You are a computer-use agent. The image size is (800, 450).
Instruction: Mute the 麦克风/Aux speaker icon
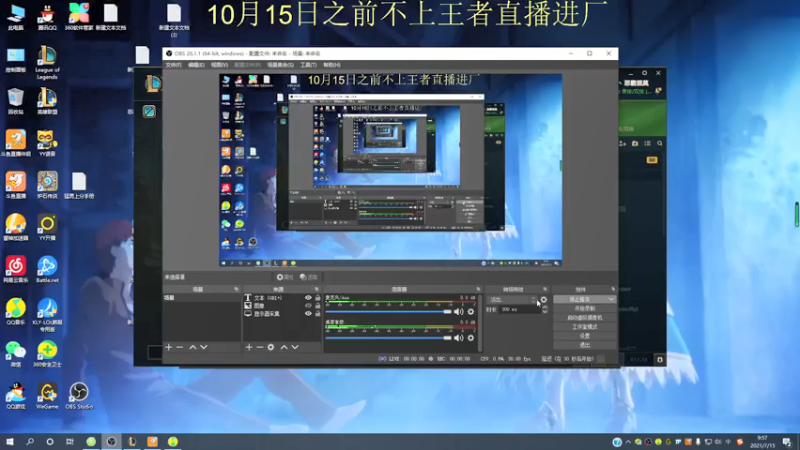pos(459,312)
